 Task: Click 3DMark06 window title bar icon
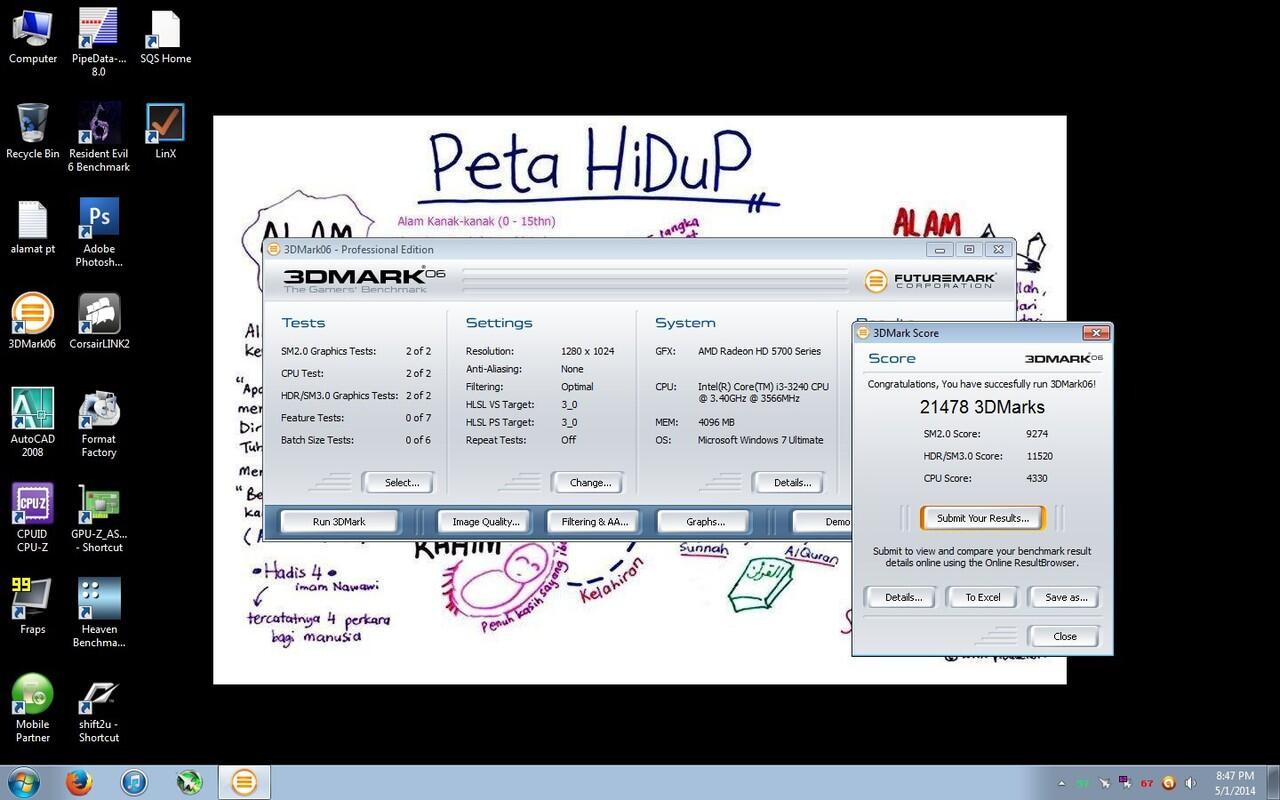(x=273, y=249)
